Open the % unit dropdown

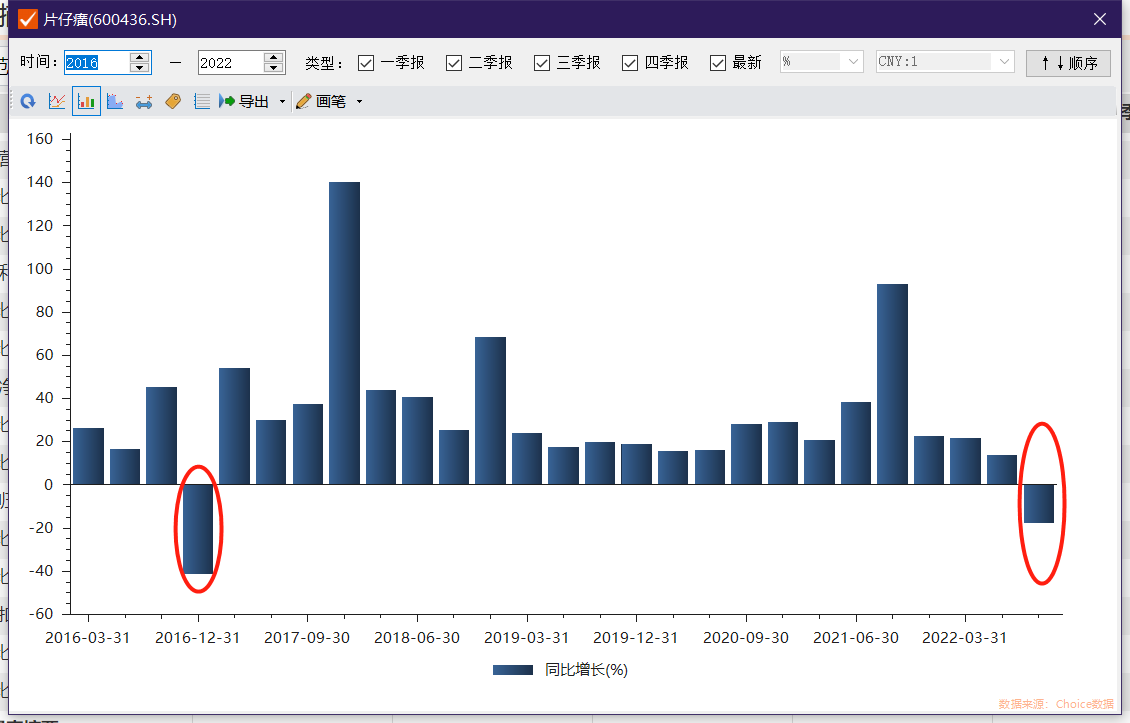click(x=822, y=62)
